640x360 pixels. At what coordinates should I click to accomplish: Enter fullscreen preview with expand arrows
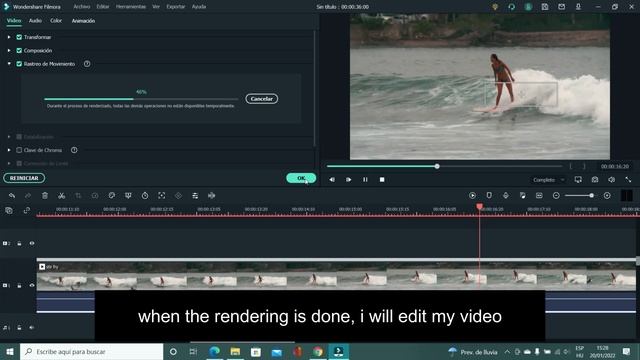point(628,180)
